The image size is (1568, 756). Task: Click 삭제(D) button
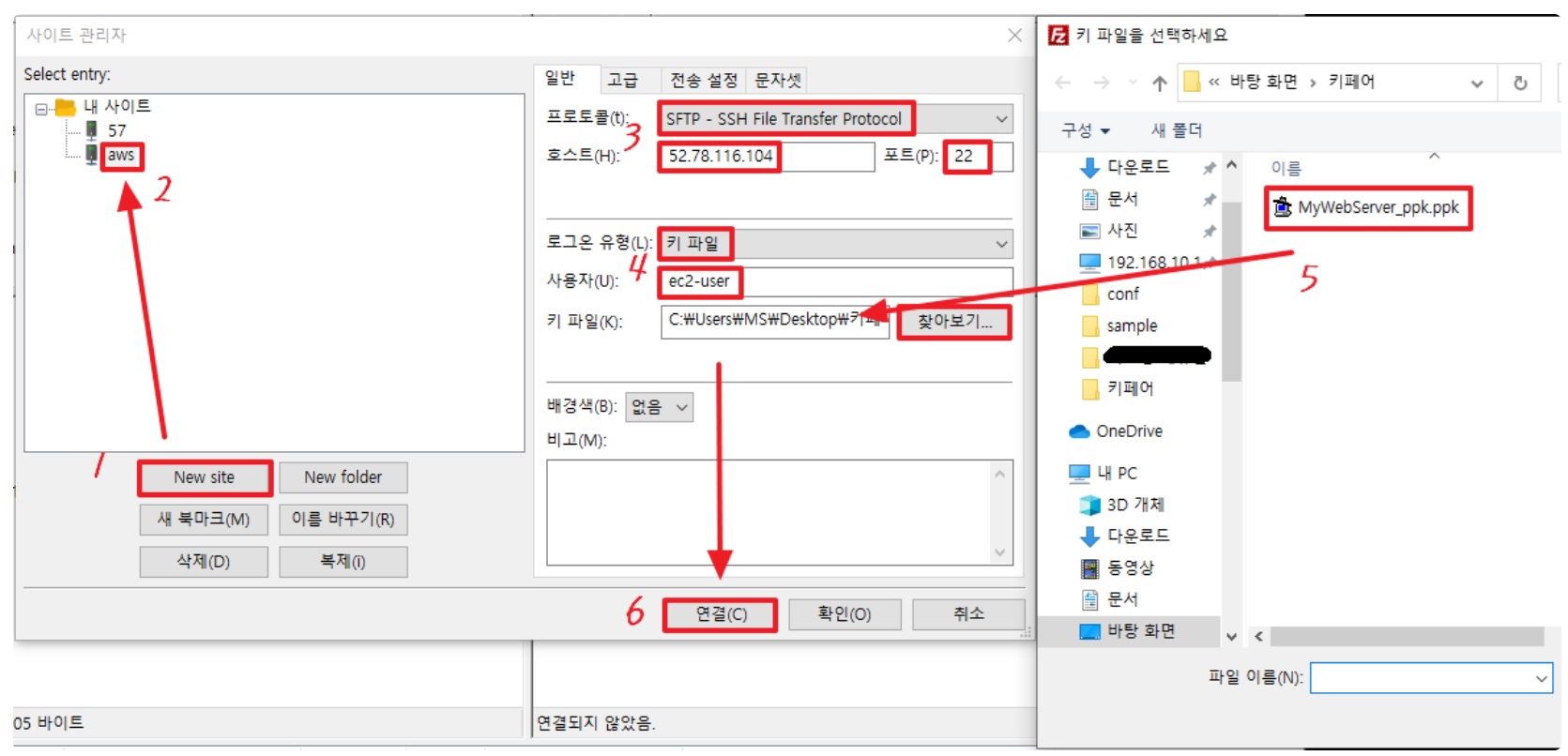[x=204, y=561]
